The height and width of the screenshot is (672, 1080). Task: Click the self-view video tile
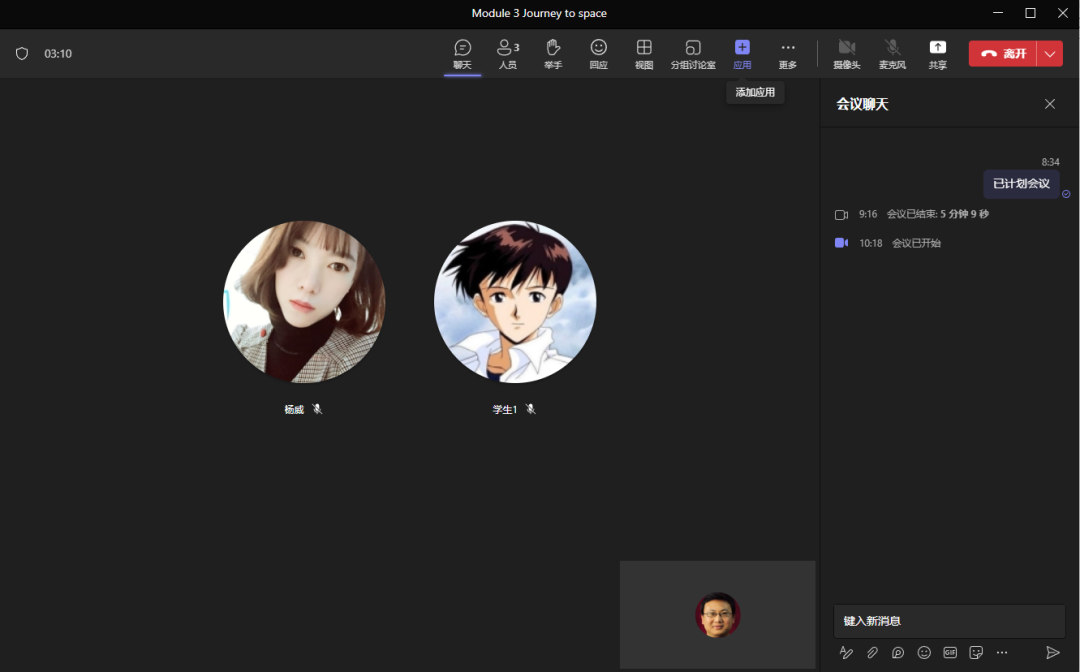point(718,614)
